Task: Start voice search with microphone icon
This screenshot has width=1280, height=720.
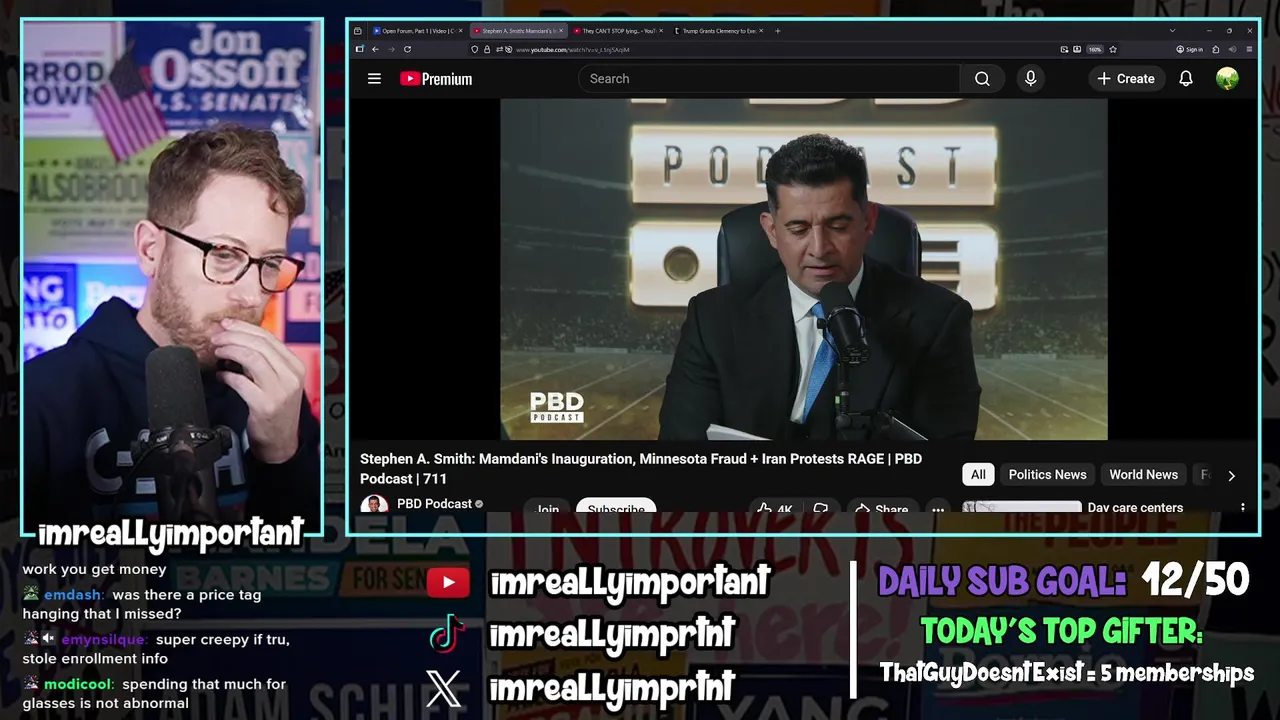Action: (1030, 79)
